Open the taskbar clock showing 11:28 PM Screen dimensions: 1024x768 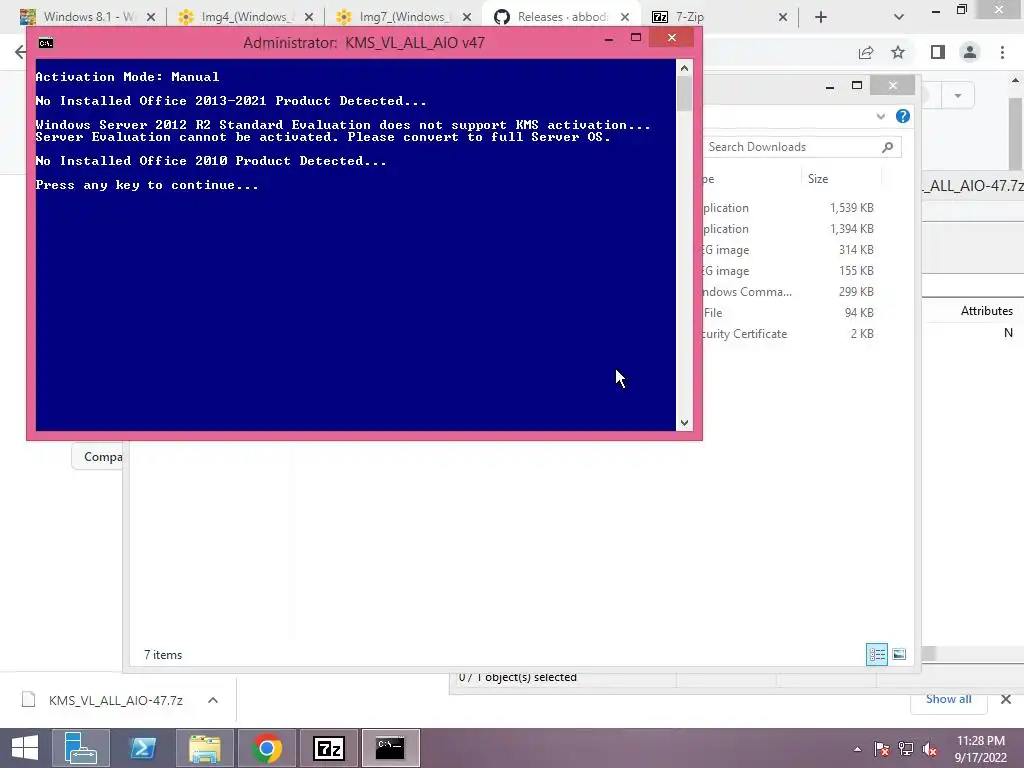[981, 749]
